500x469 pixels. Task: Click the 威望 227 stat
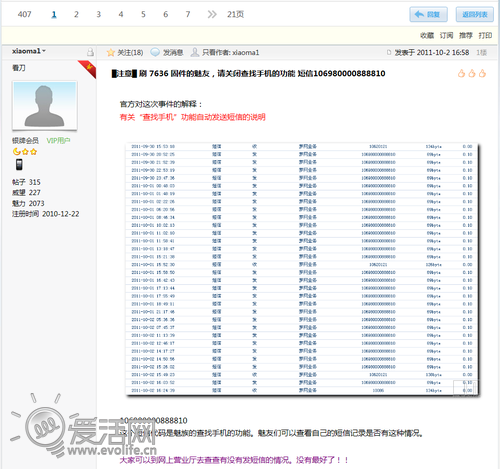(26, 192)
